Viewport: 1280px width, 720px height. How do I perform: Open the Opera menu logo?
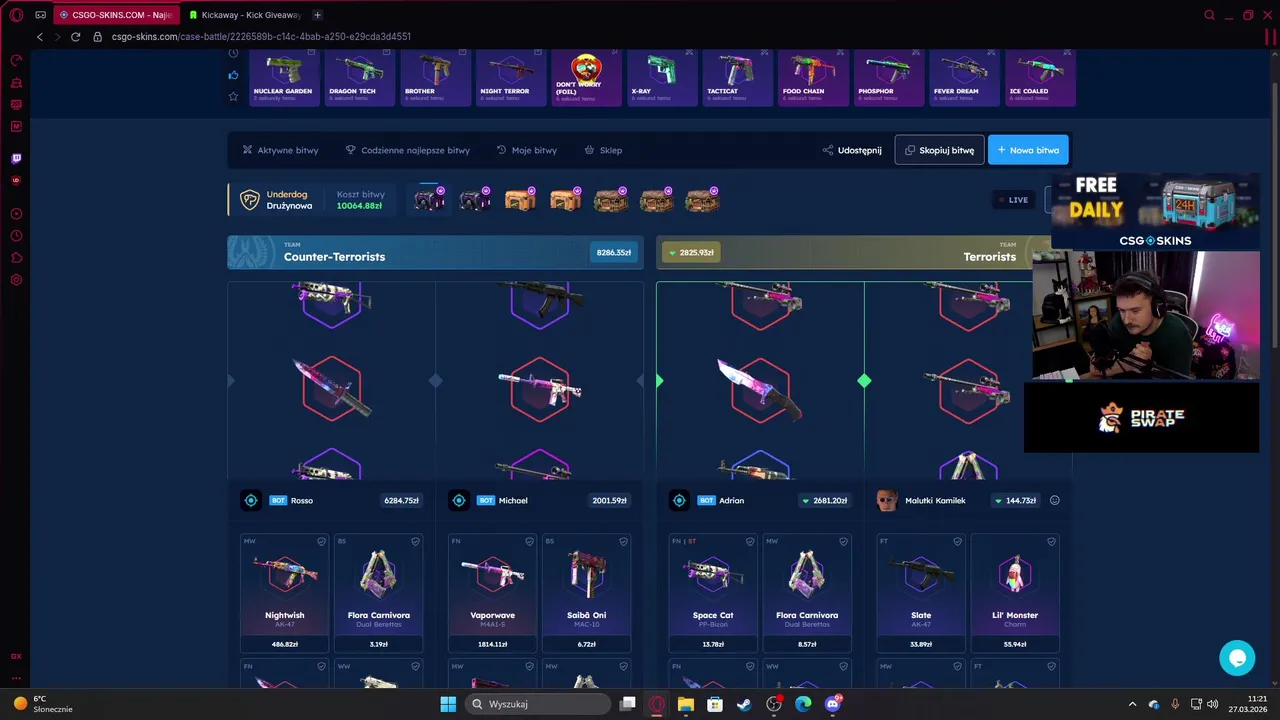(16, 15)
